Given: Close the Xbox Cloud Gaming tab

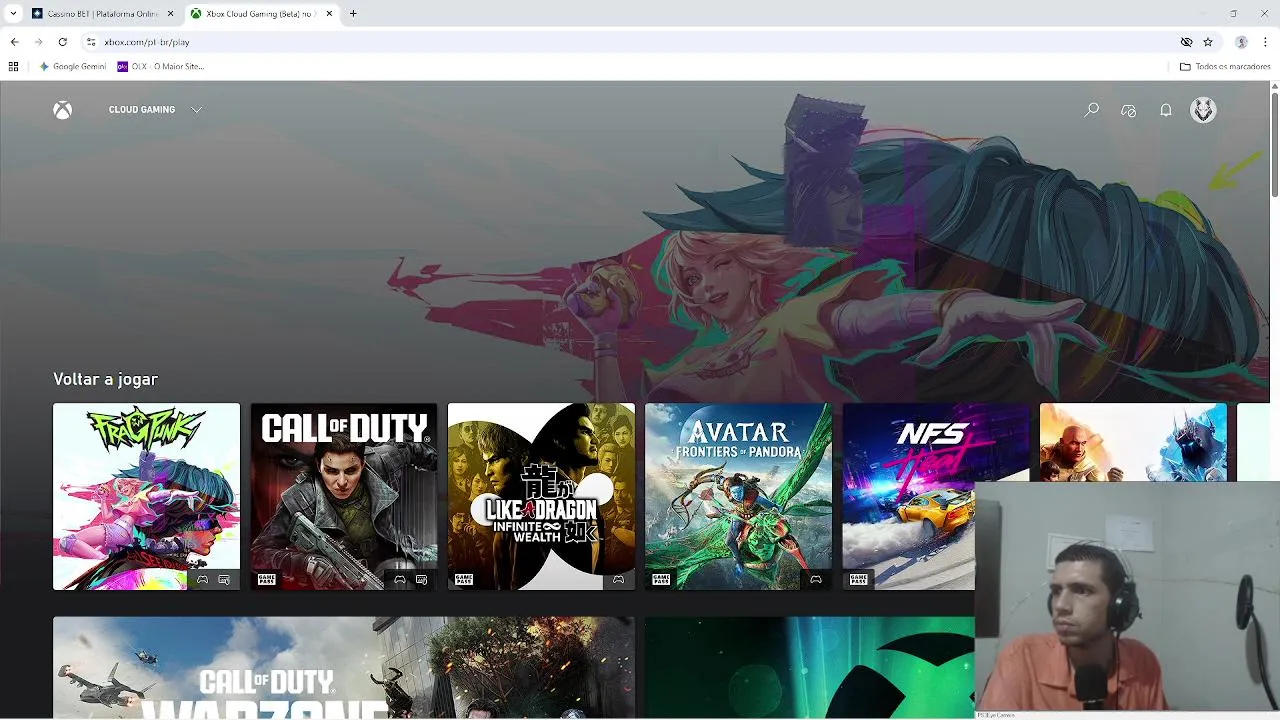Looking at the screenshot, I should click(x=329, y=14).
